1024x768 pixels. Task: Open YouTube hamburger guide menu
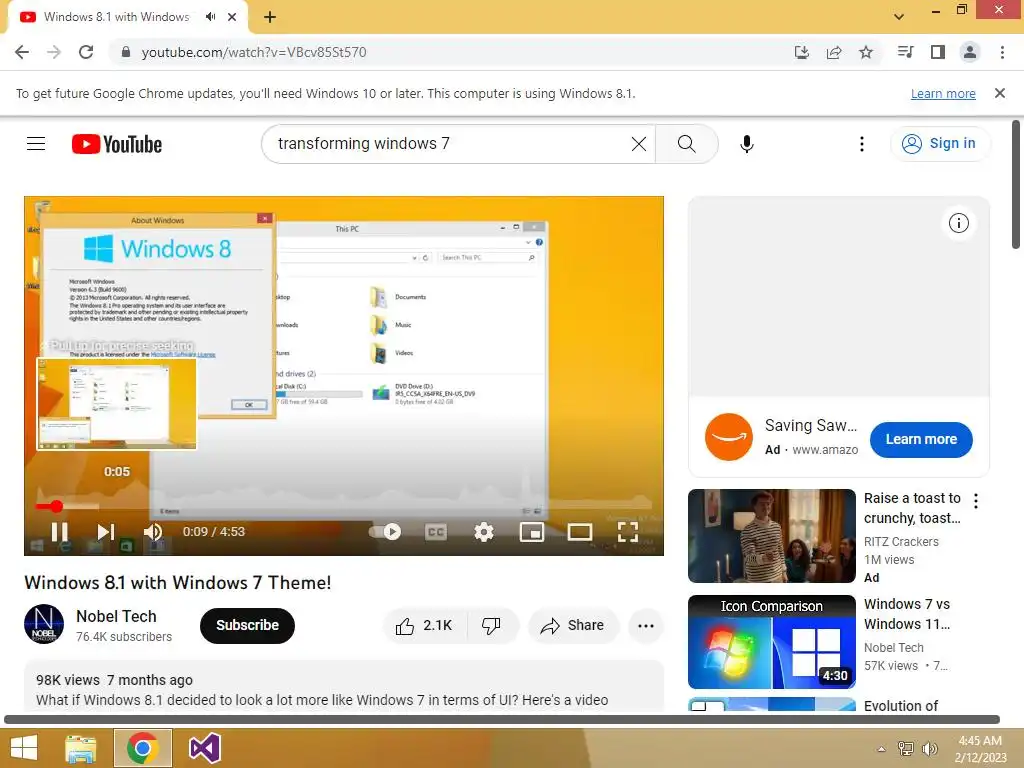36,144
